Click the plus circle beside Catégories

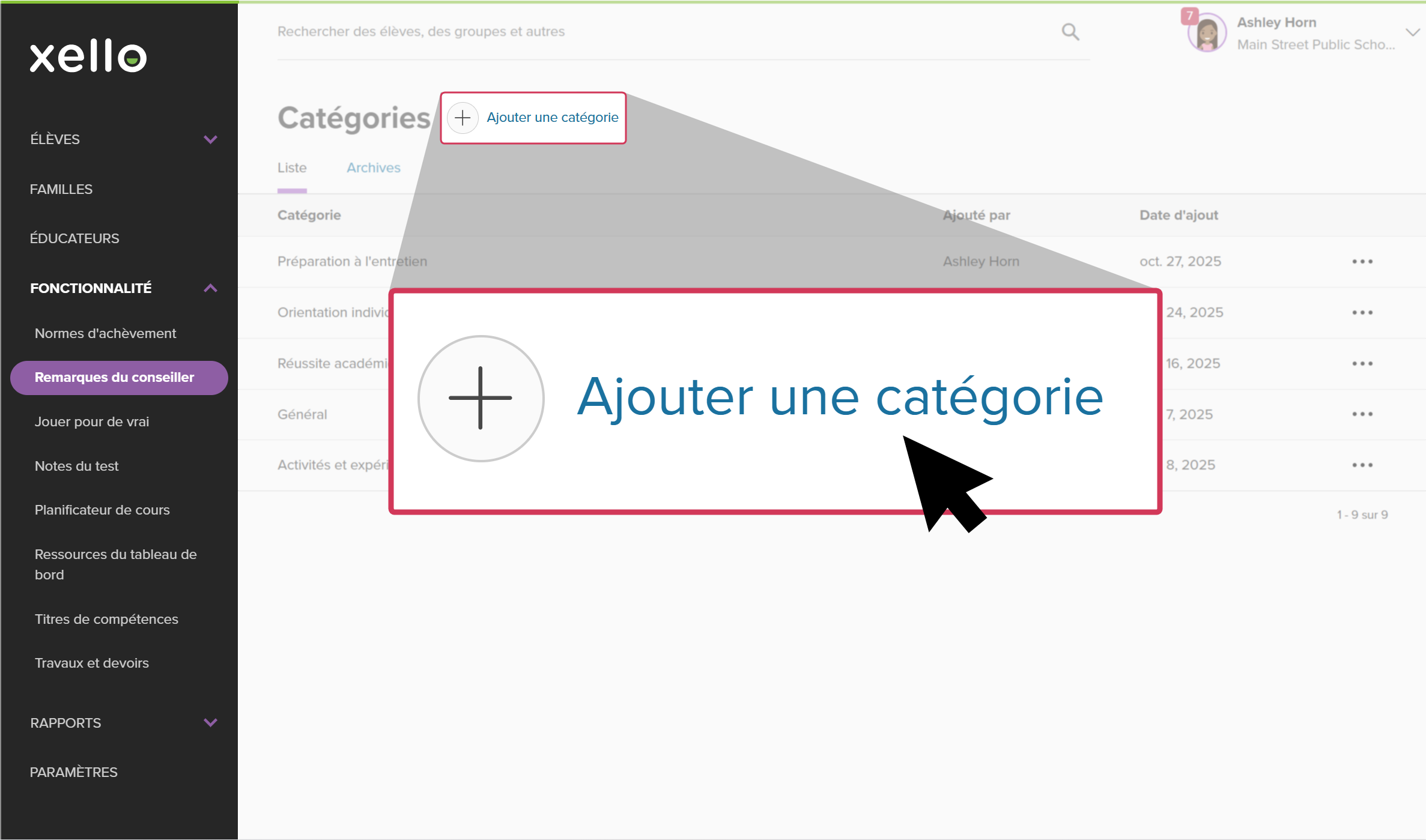[x=463, y=118]
